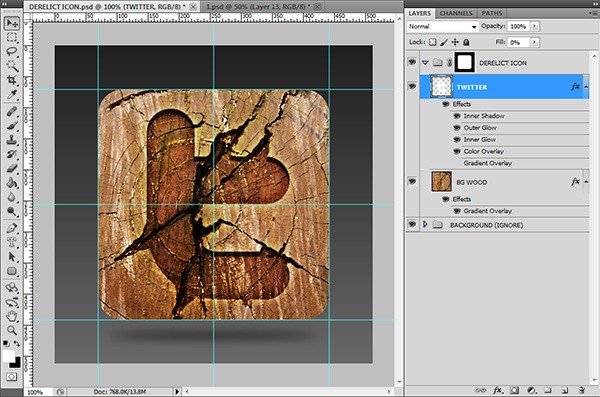
Task: Select the Crop tool
Action: point(12,80)
